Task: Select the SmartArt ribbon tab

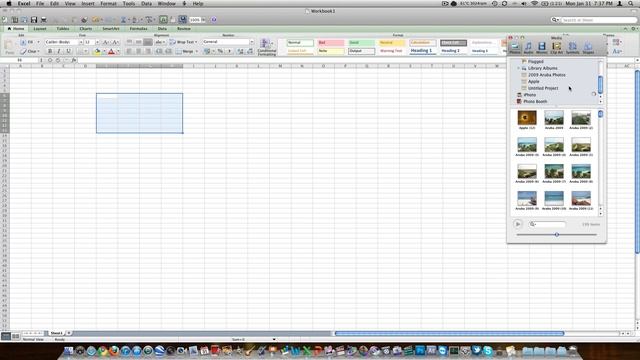Action: (111, 29)
